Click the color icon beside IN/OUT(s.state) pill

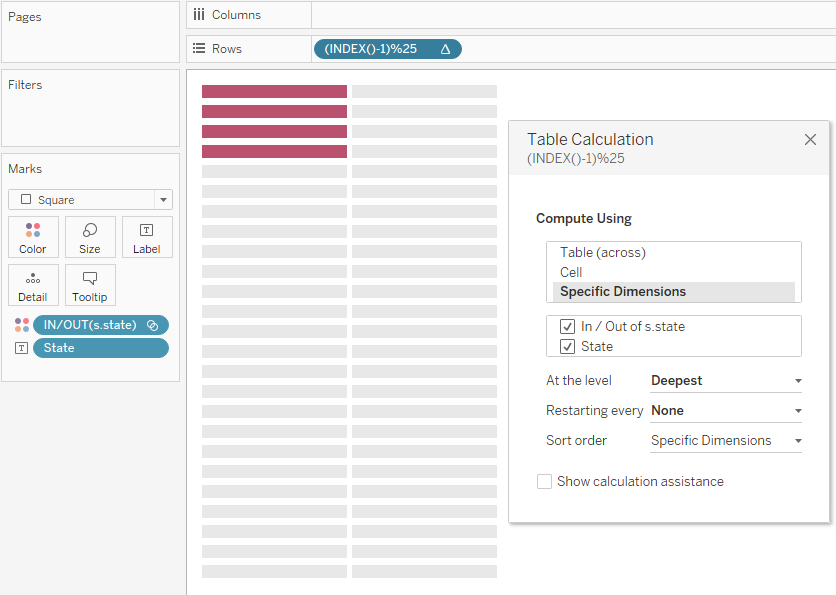coord(22,325)
